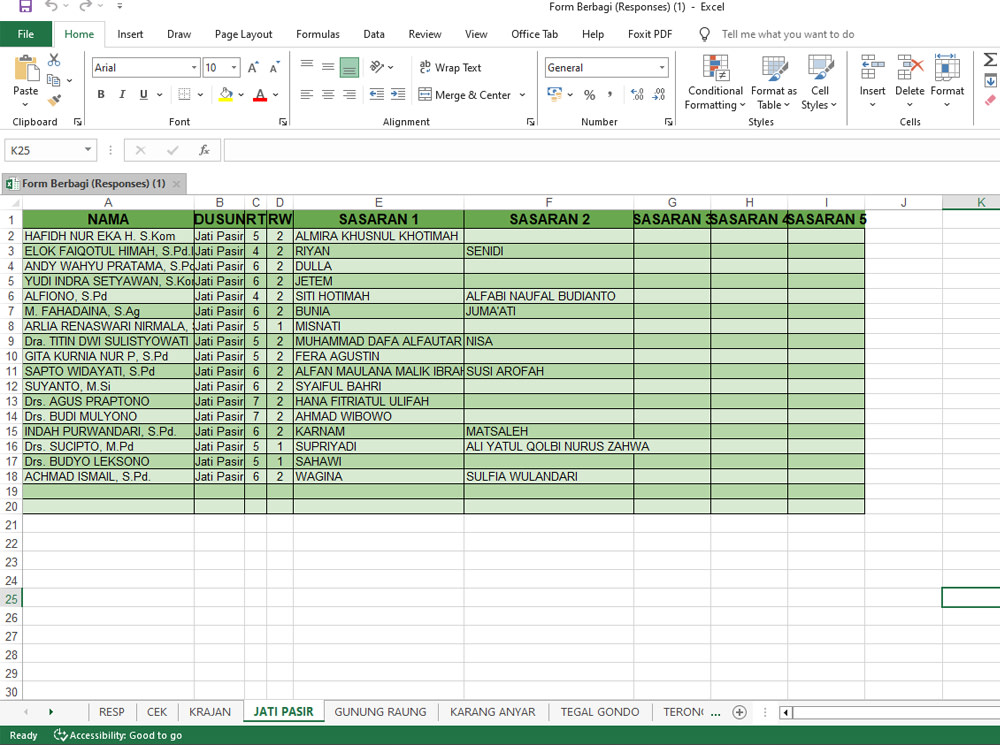The height and width of the screenshot is (750, 1000).
Task: Click Tell me what you want to do
Action: [788, 34]
